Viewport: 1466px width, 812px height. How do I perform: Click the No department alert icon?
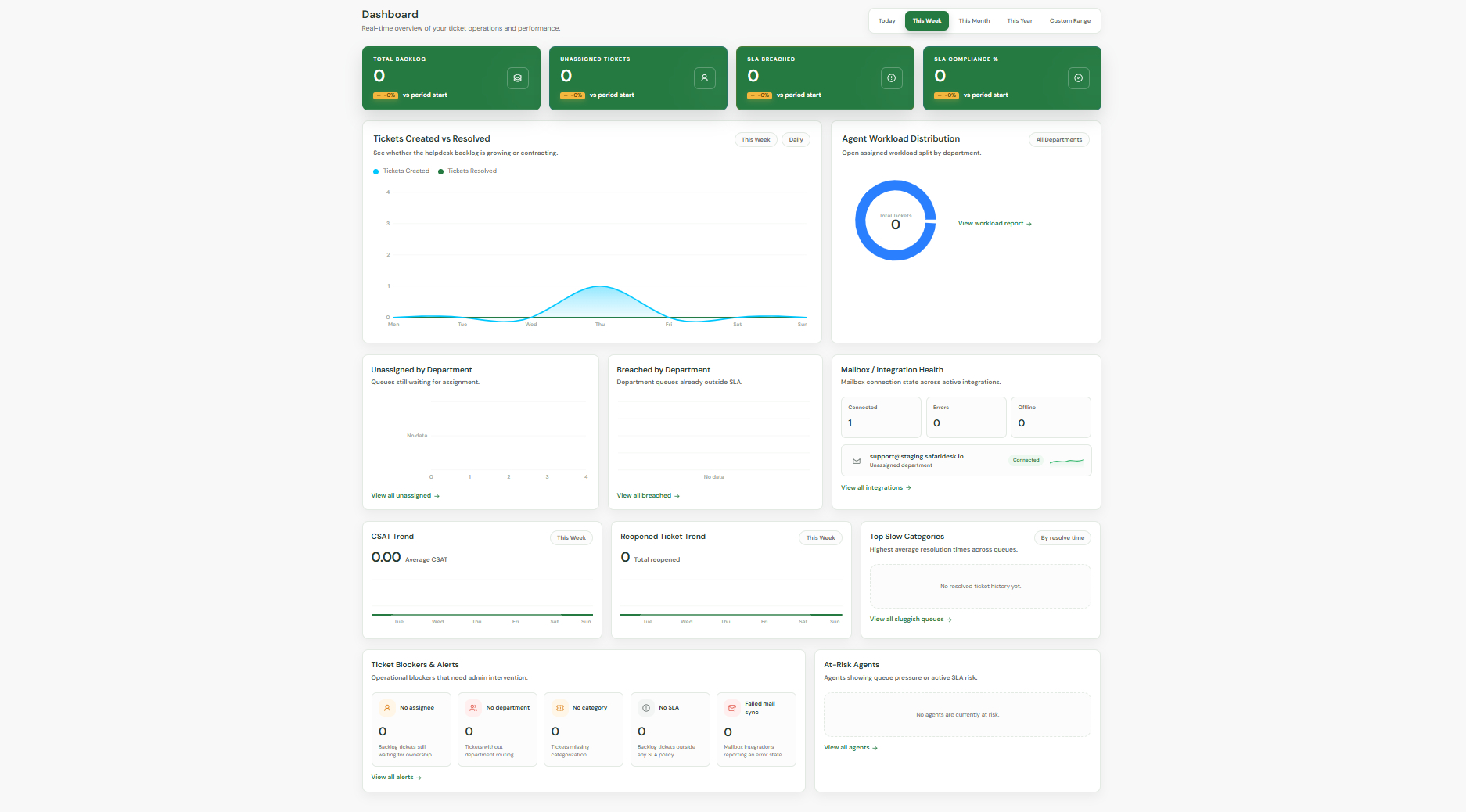pyautogui.click(x=472, y=707)
